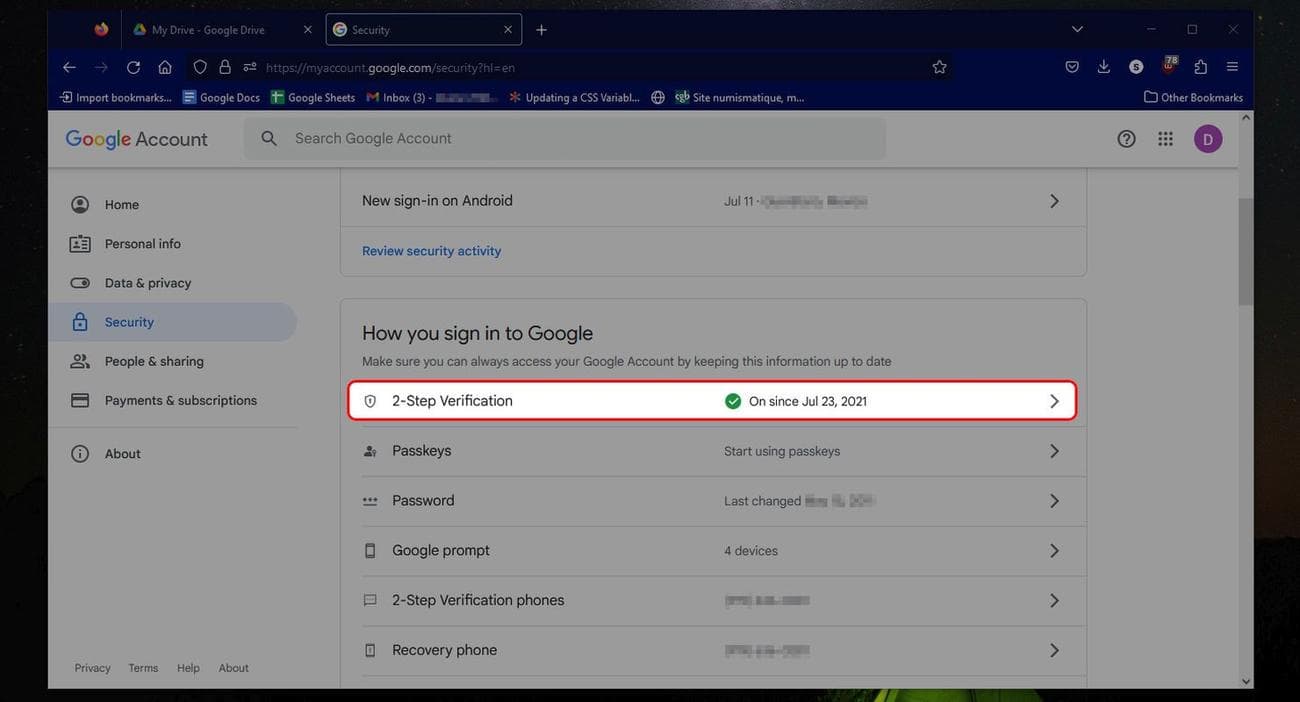Switch to the My Drive Google Drive tab

point(210,29)
